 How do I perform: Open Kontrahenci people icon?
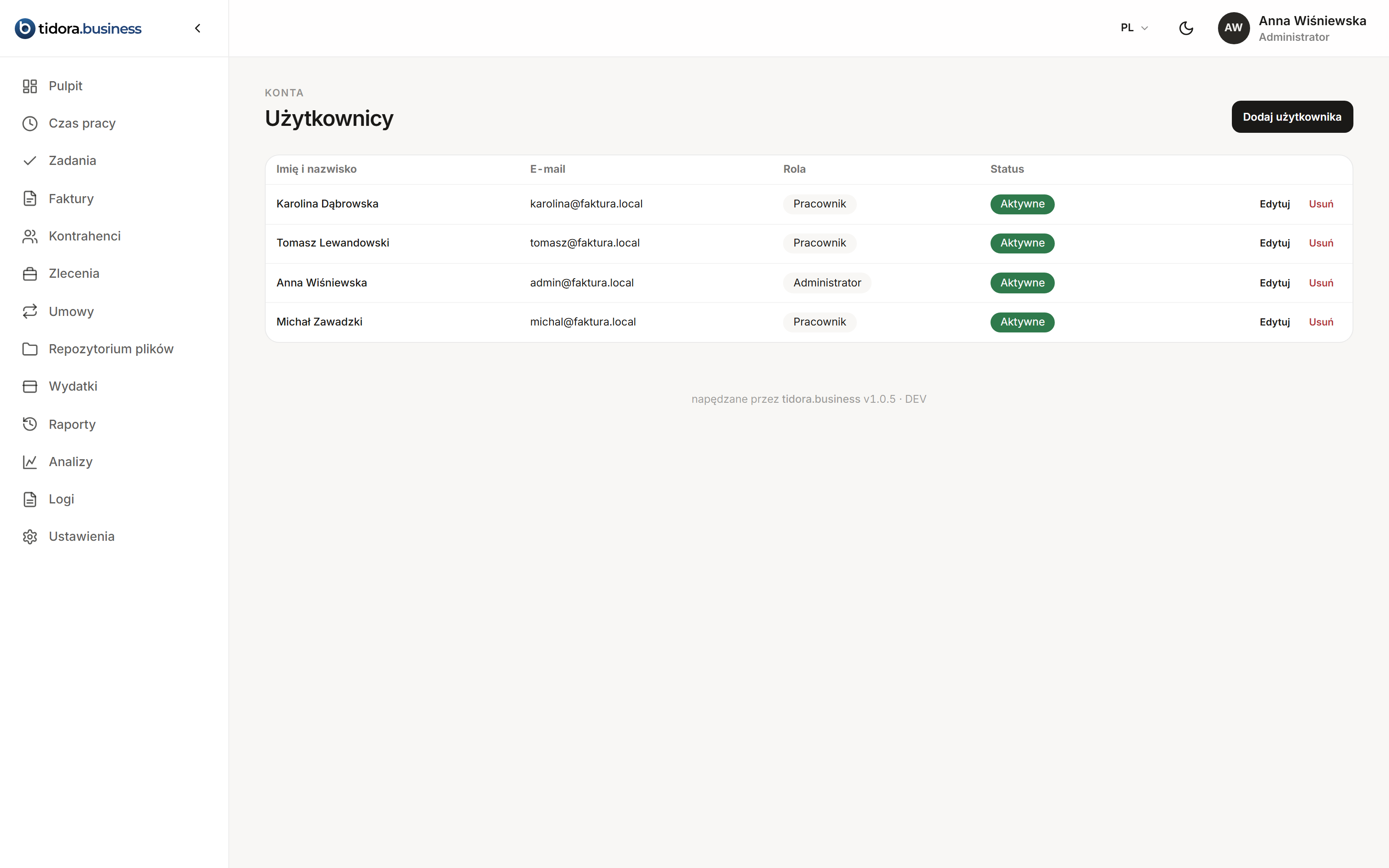30,236
